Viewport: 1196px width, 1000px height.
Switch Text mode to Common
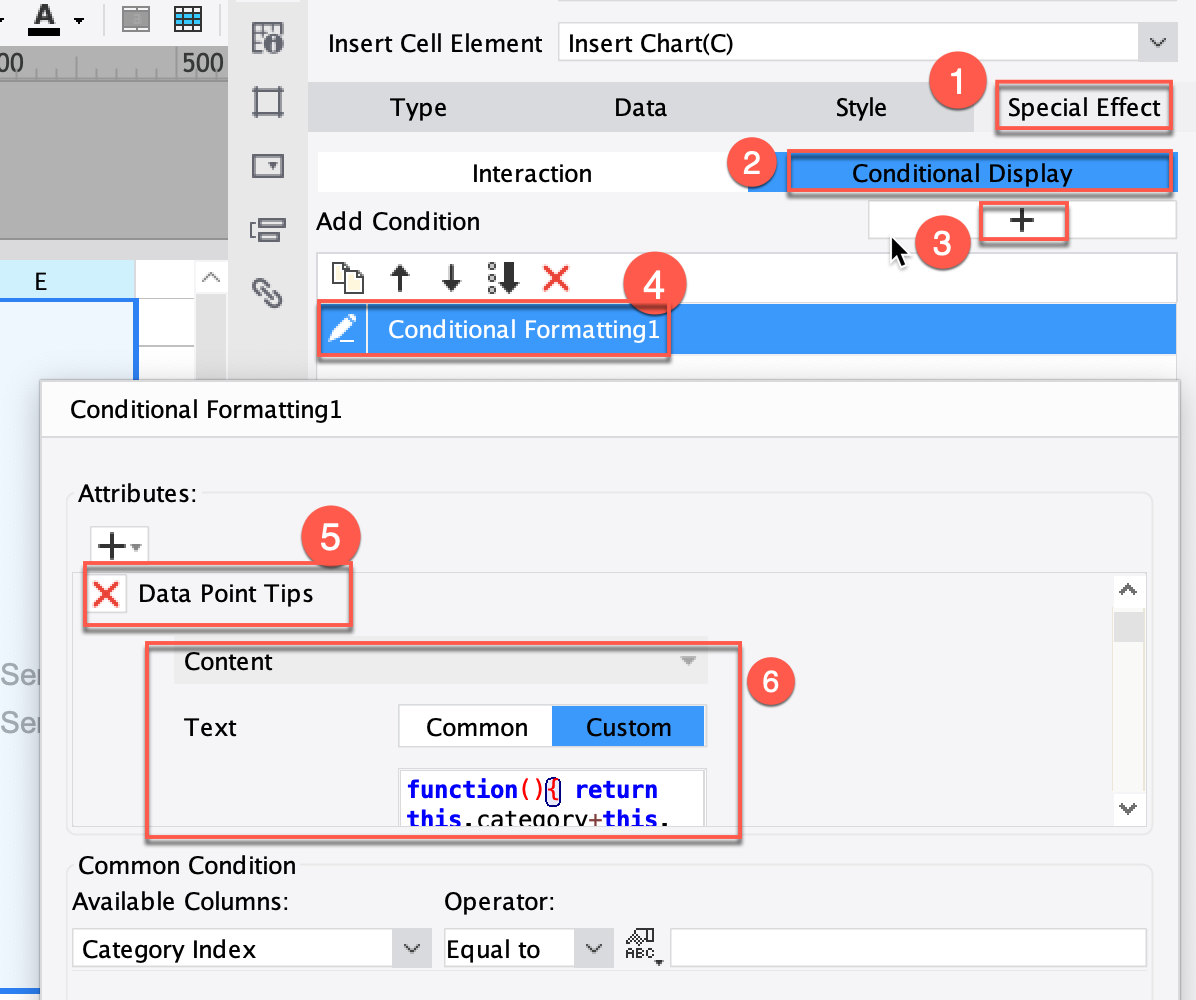(475, 726)
